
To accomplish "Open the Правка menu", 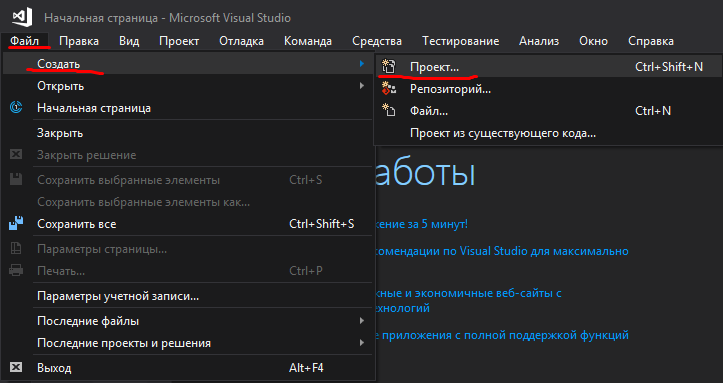I will pos(79,41).
